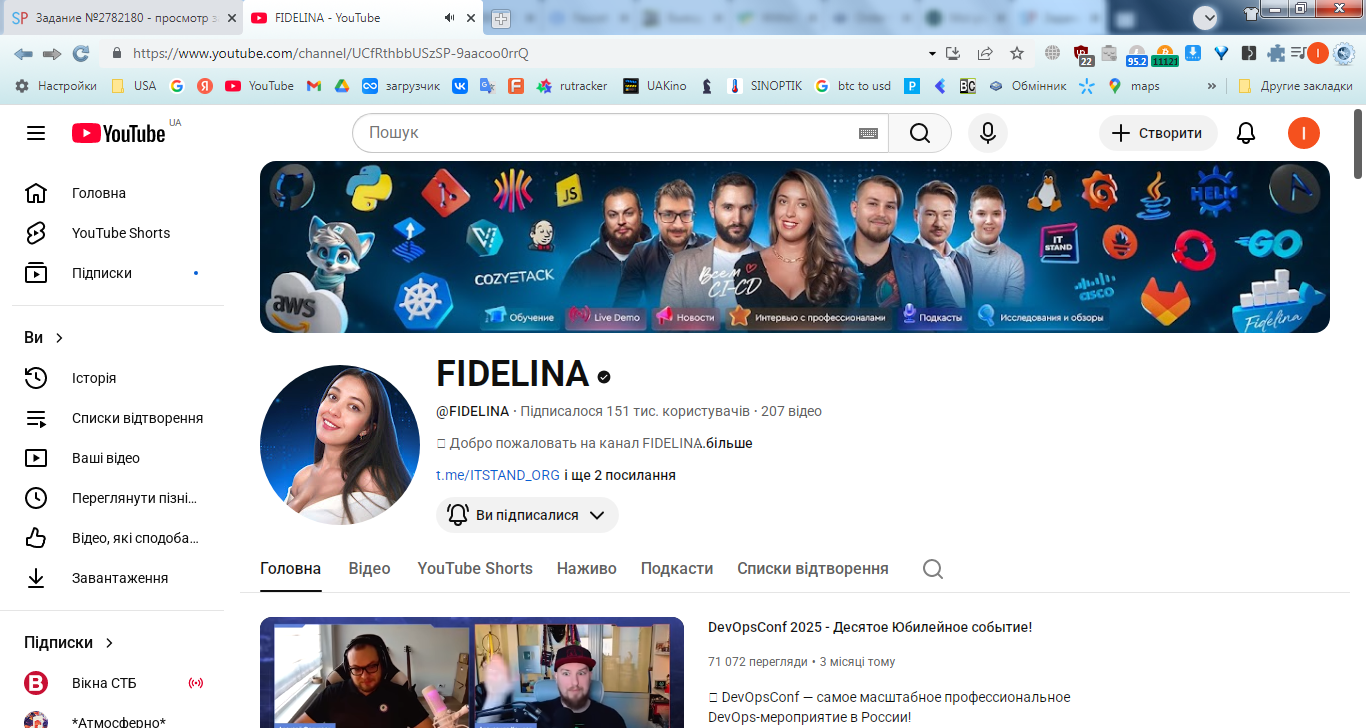
Task: Expand the Підписки section header
Action: tap(70, 643)
